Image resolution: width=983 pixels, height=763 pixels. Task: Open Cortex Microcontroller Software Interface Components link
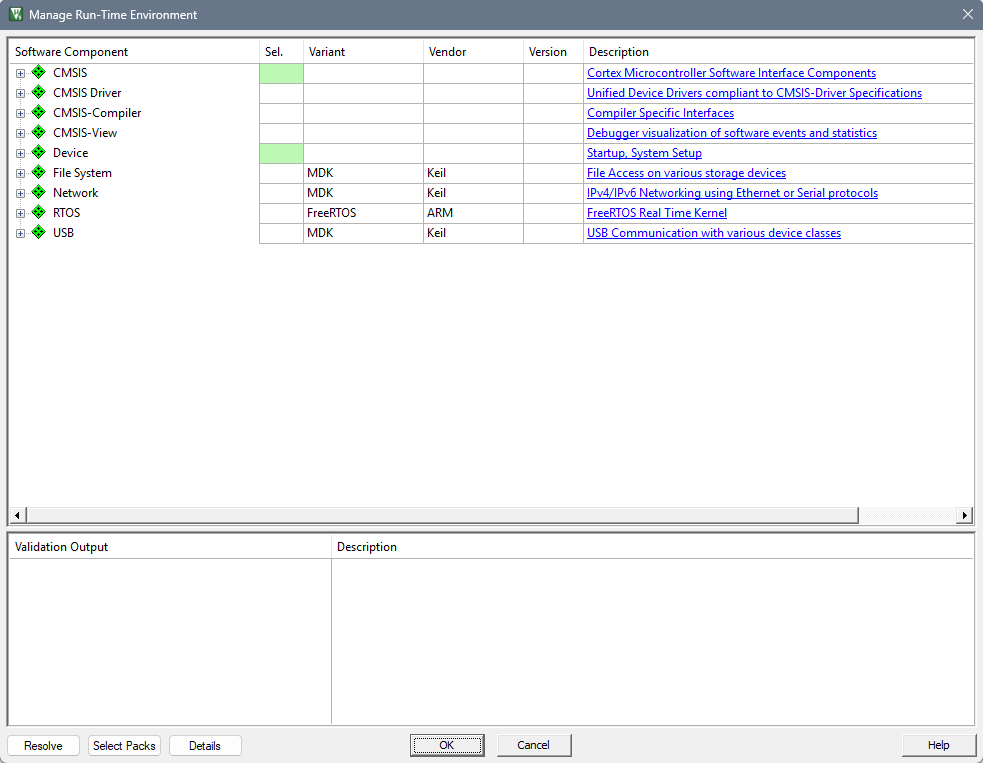pyautogui.click(x=731, y=73)
